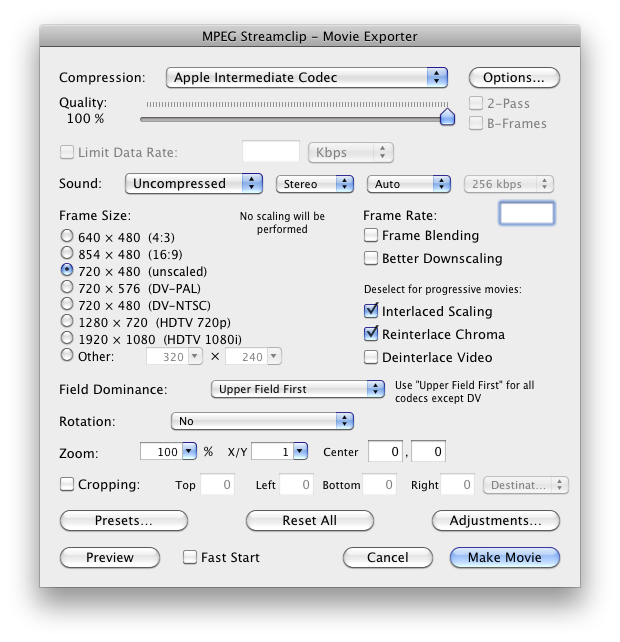Viewport: 620px width, 642px height.
Task: Select 854 × 480 (16:9) frame size
Action: pos(67,253)
